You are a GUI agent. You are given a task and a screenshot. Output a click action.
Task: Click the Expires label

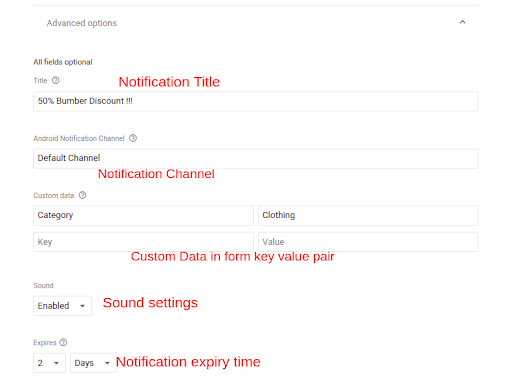pos(45,343)
